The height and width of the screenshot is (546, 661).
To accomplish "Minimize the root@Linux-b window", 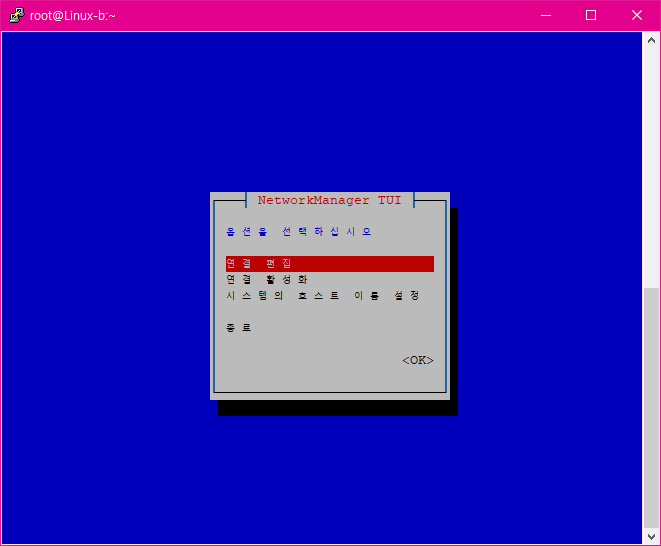I will (x=546, y=16).
